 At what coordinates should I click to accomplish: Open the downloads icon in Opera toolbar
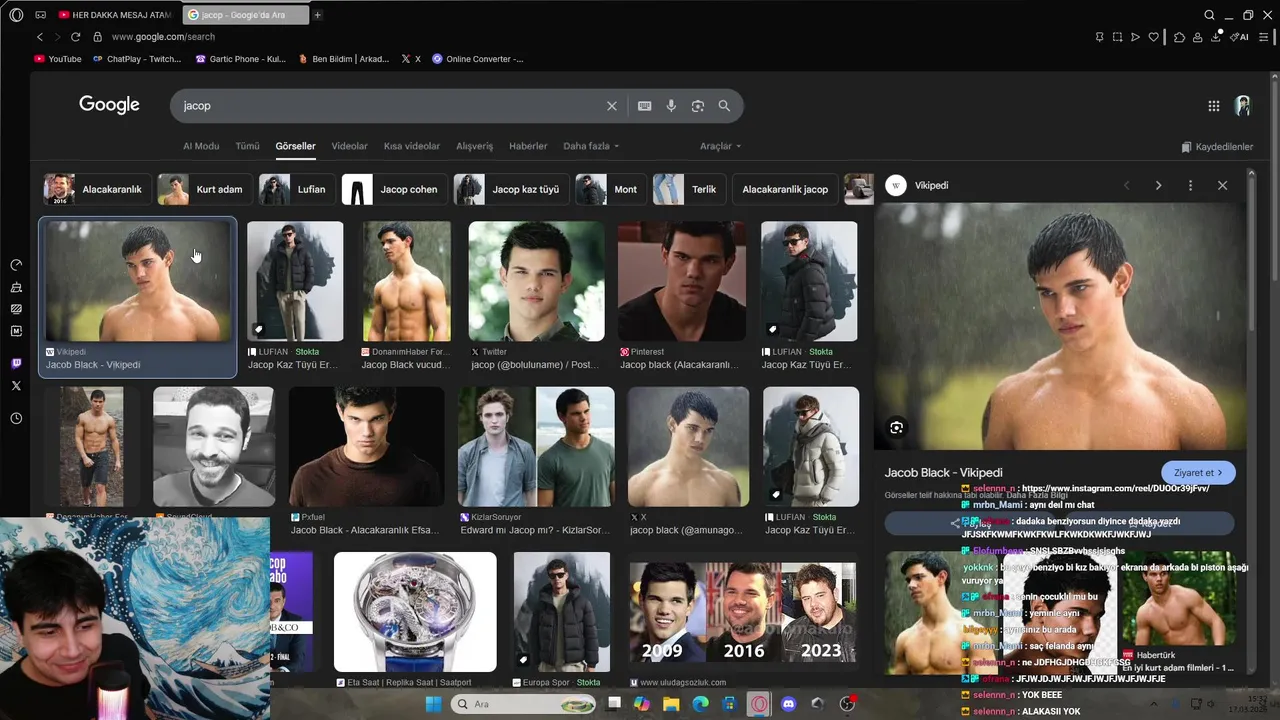pos(1216,37)
